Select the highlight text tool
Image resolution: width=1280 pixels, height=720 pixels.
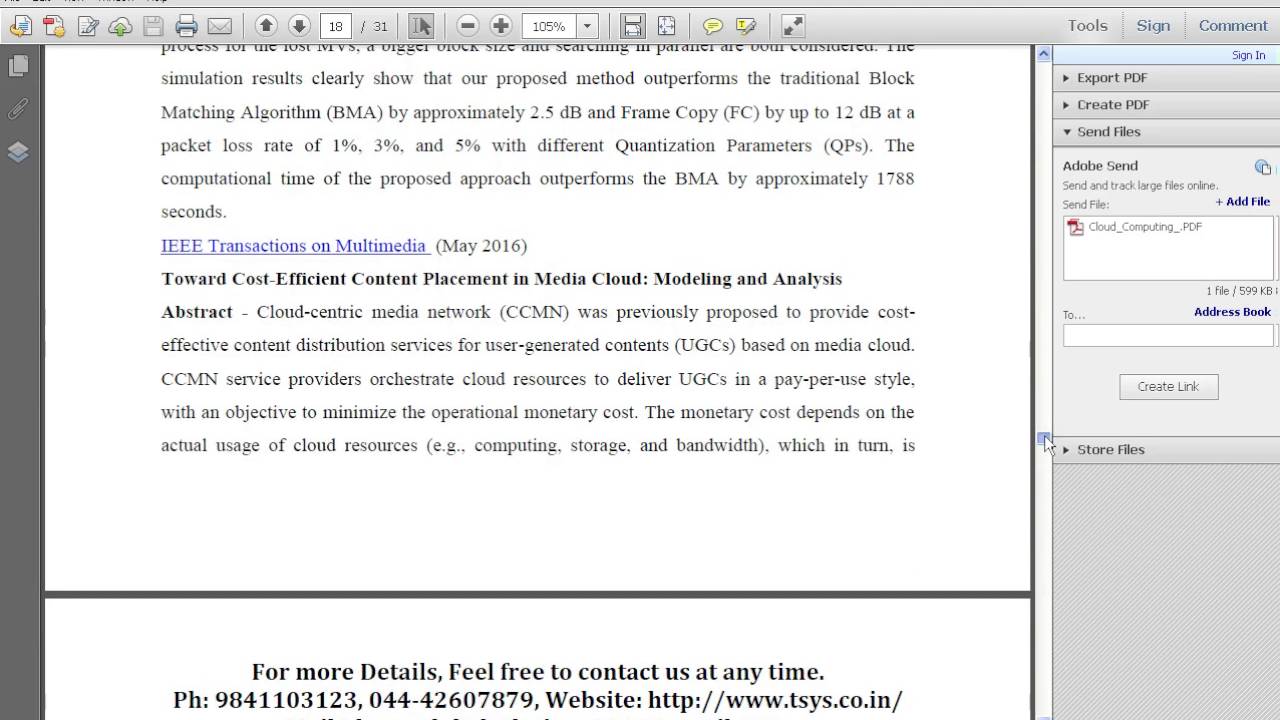coord(746,26)
